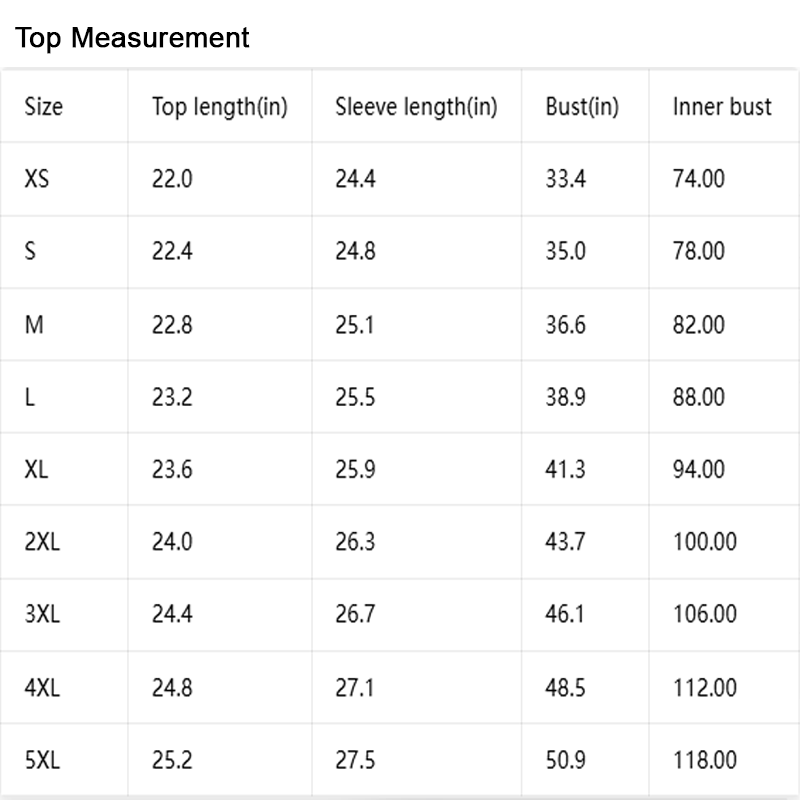The image size is (800, 800).
Task: Click sleeve length value 27.1 for 4XL
Action: click(x=355, y=688)
